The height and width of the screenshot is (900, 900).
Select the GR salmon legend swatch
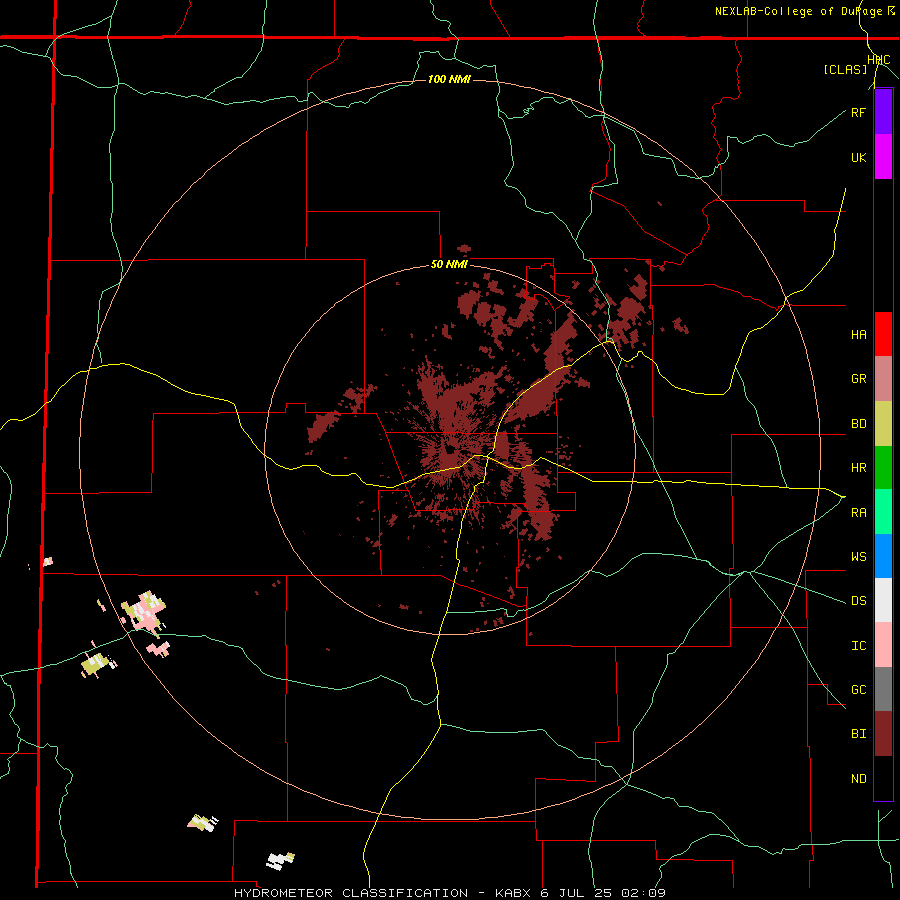pyautogui.click(x=883, y=378)
